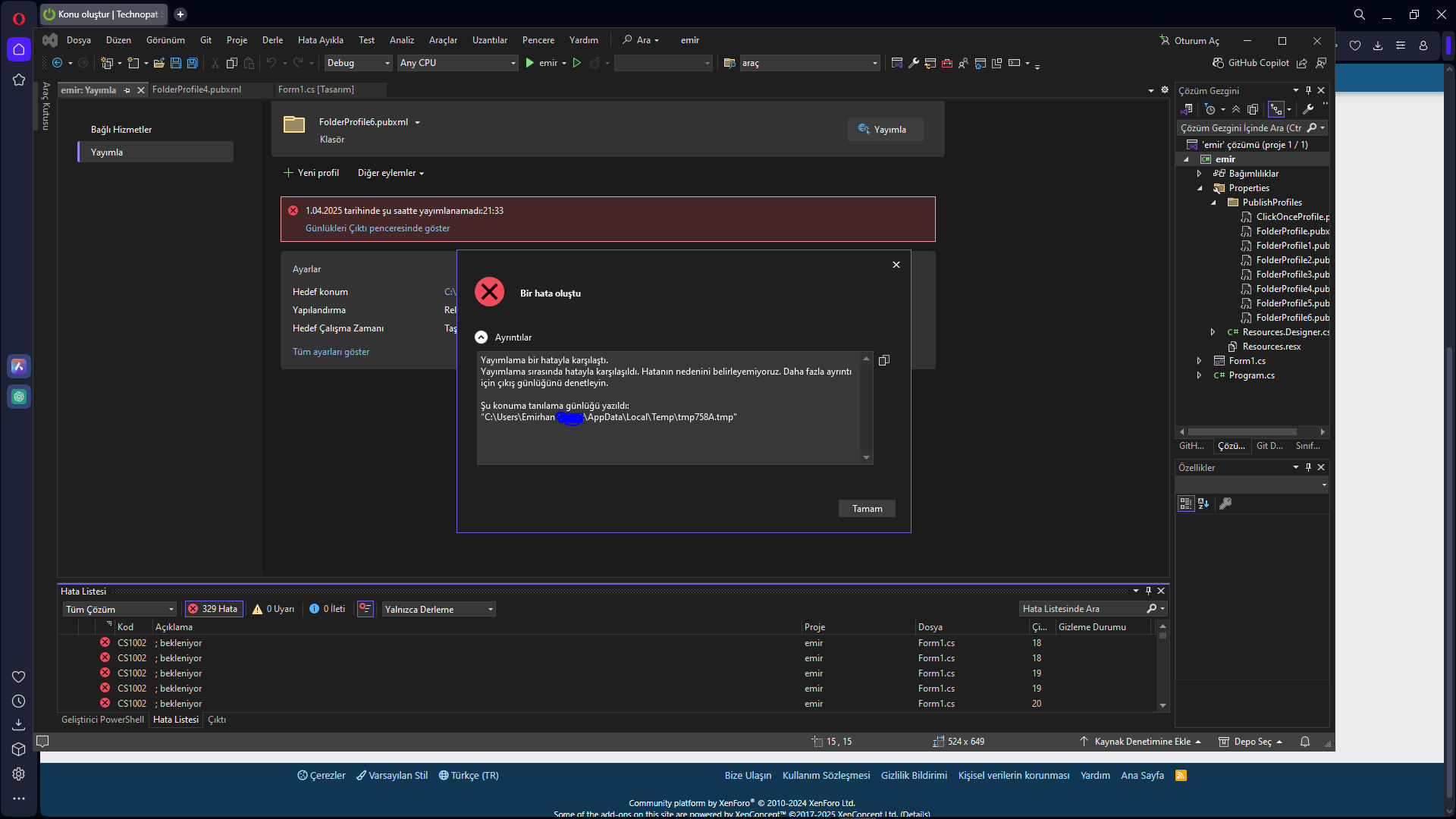Open the Derle menu

272,40
